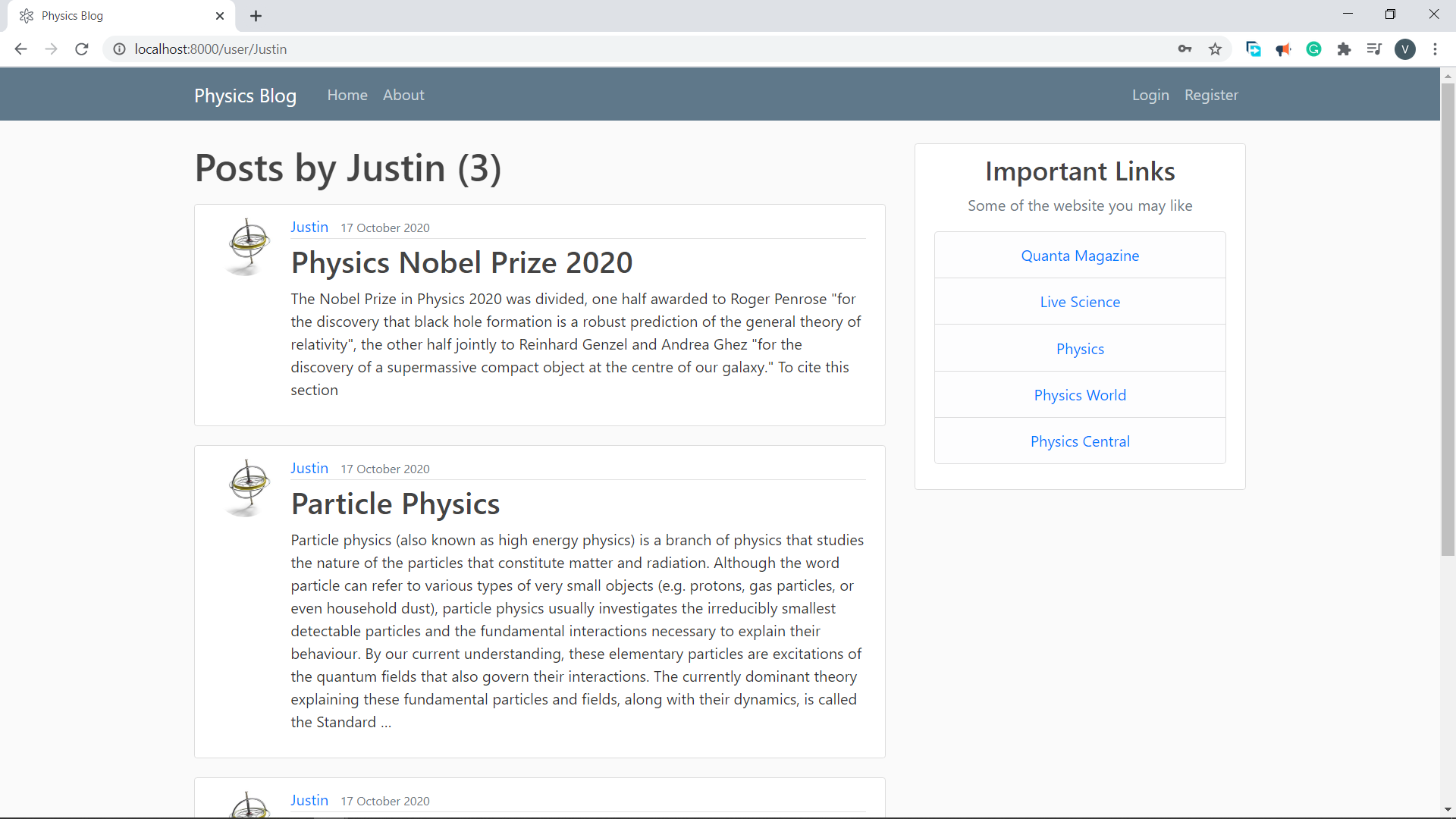The image size is (1456, 819).
Task: Click the browser back arrow
Action: pos(20,49)
